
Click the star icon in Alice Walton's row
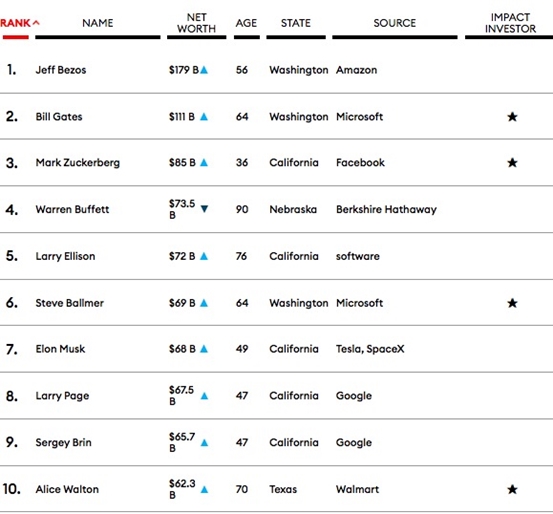pos(512,489)
